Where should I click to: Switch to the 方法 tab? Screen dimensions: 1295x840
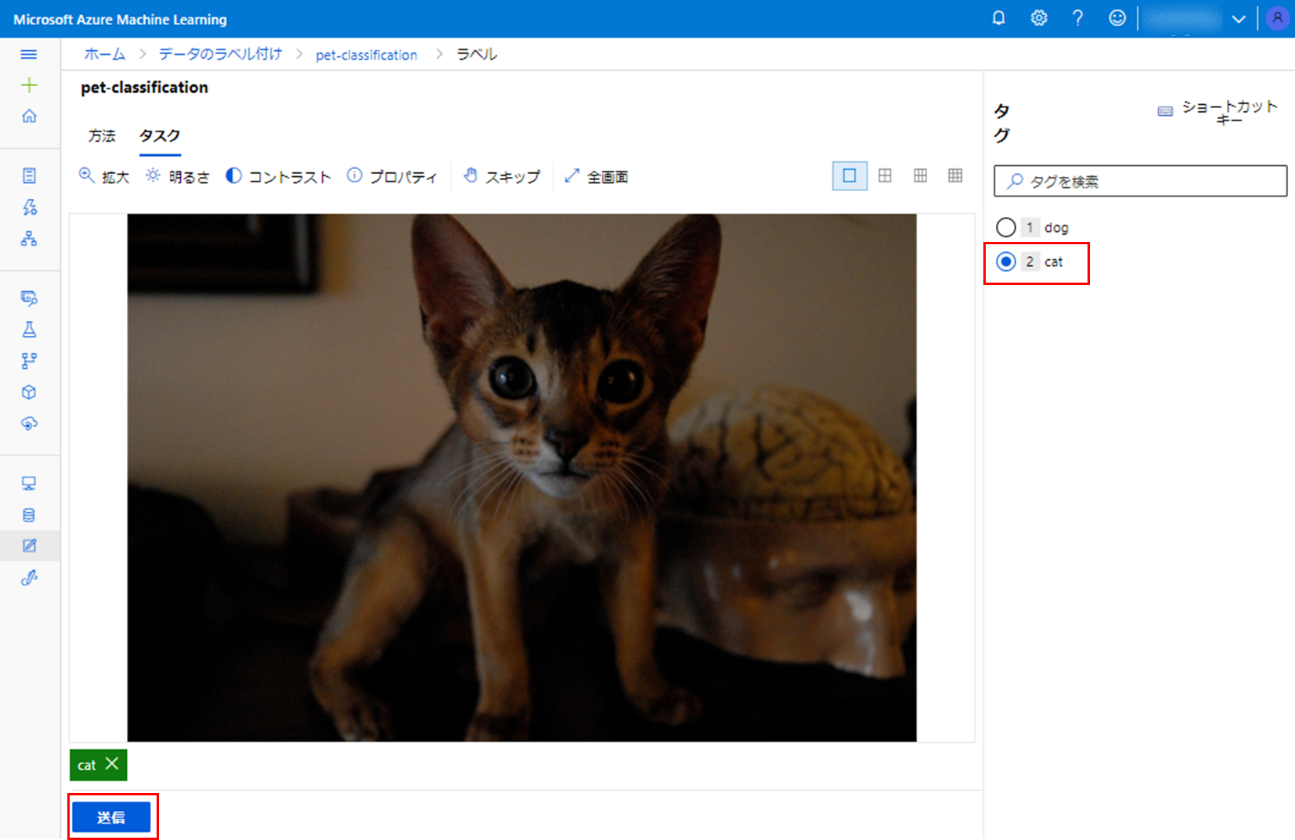point(102,136)
